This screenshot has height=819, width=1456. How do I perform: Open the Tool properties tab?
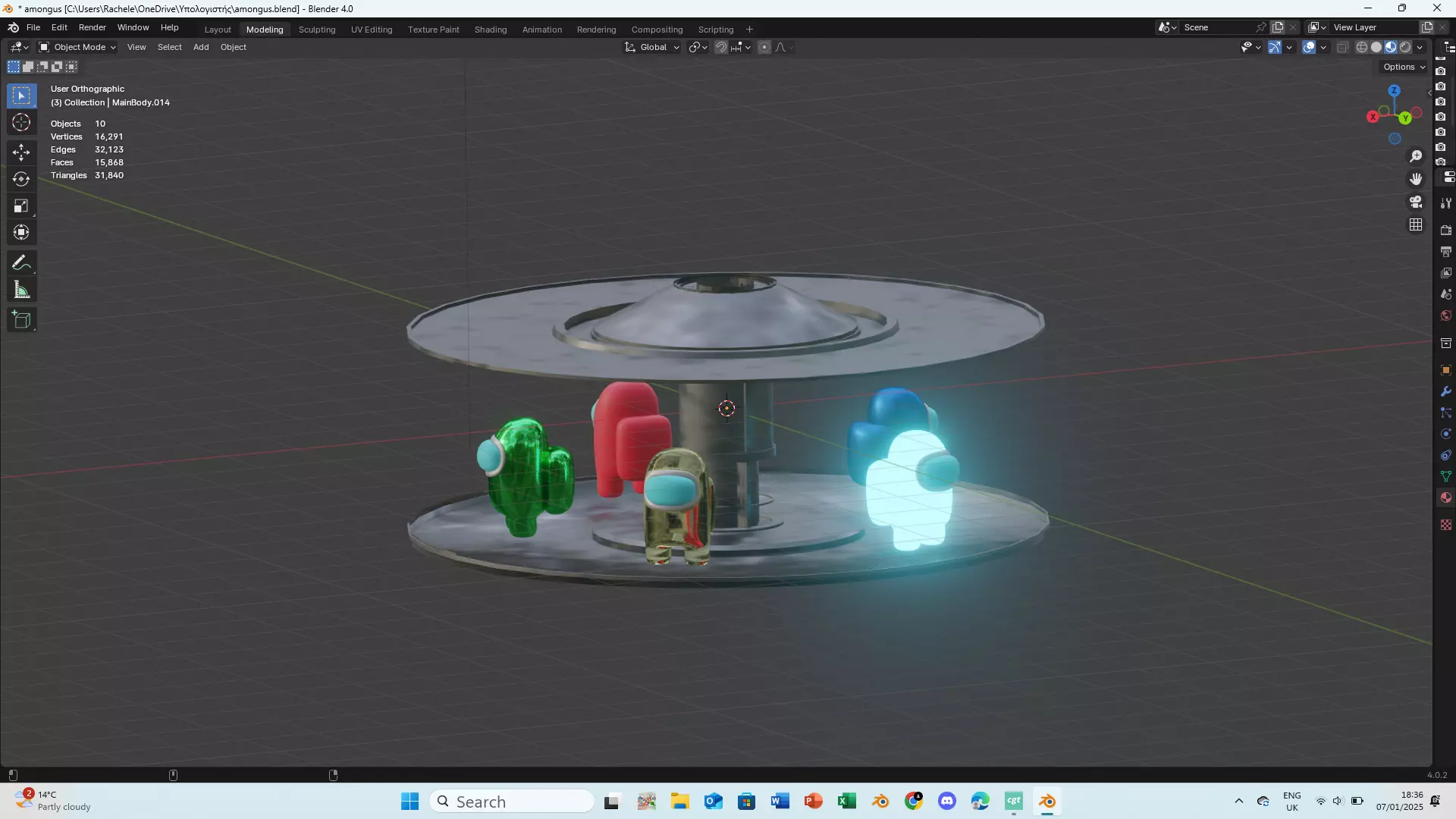pyautogui.click(x=1446, y=203)
